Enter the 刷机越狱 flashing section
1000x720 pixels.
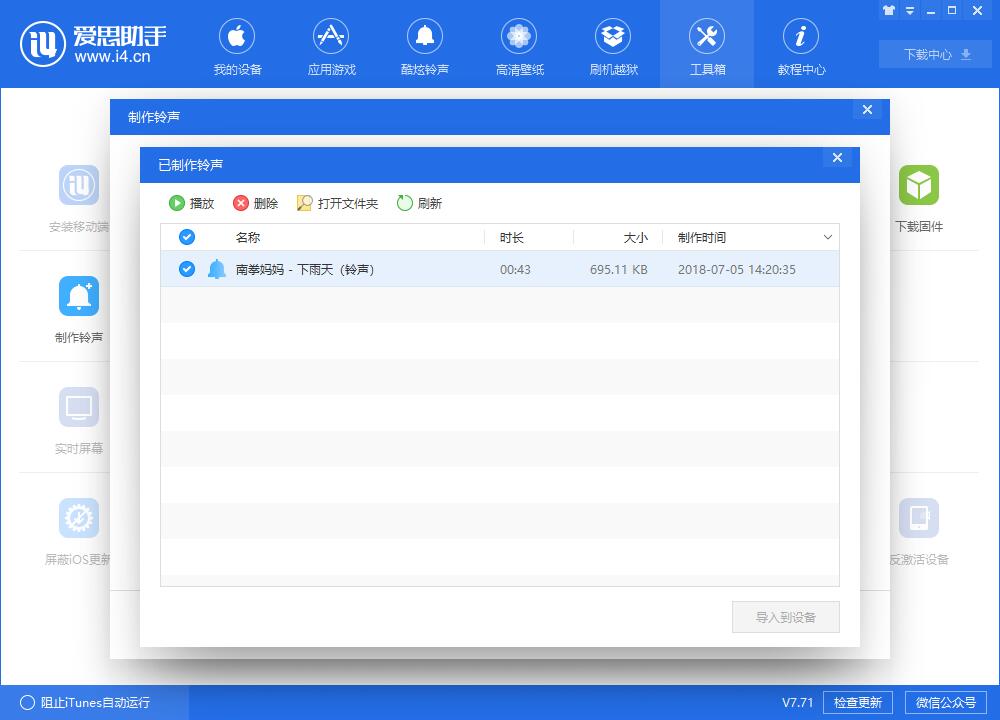tap(612, 45)
